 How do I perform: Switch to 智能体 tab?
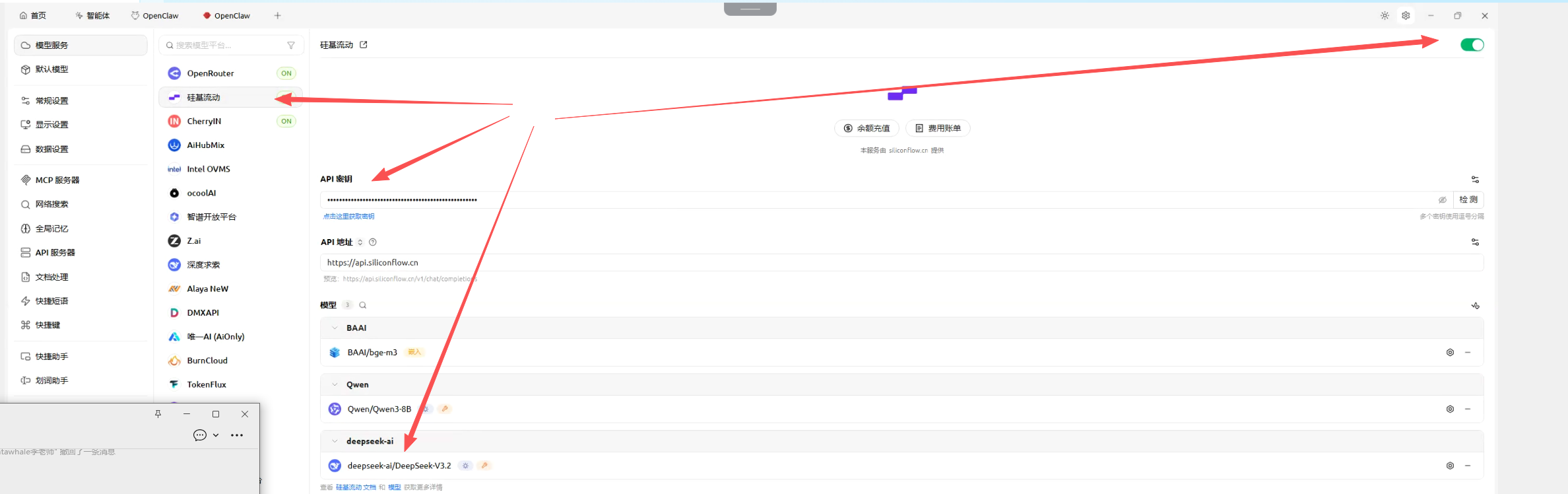click(x=92, y=15)
